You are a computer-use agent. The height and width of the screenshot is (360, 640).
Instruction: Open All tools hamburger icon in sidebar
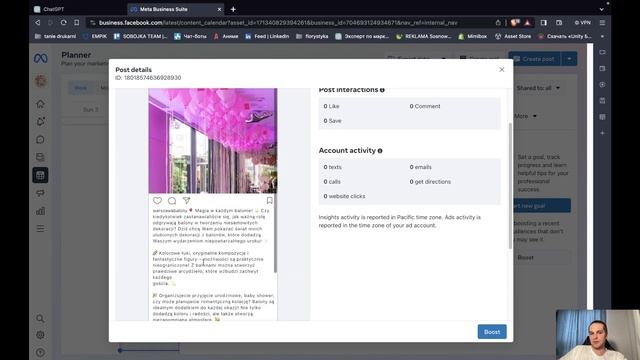[40, 229]
